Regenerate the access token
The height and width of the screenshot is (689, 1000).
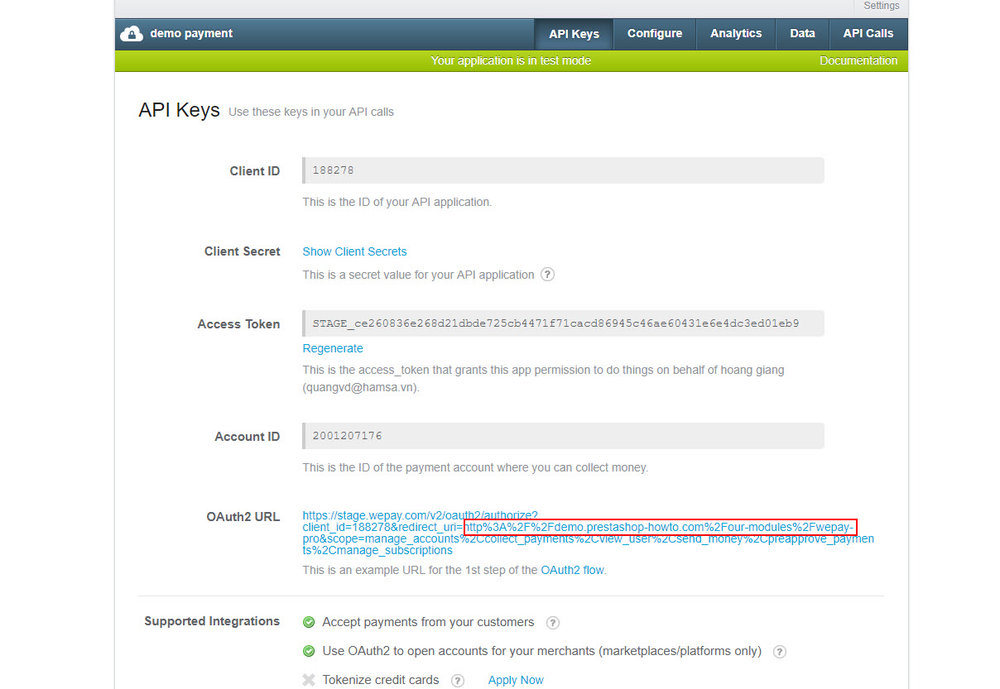tap(332, 348)
